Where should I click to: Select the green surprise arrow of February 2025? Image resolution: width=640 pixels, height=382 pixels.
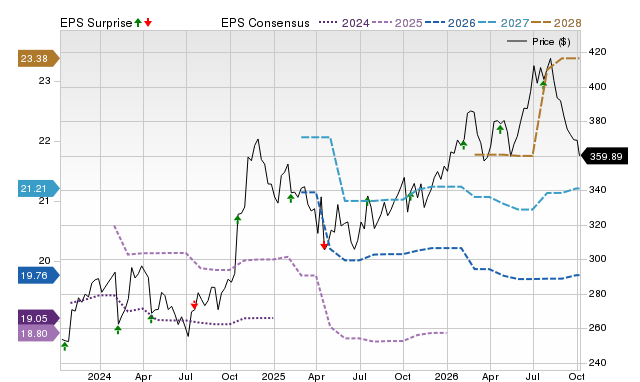290,198
